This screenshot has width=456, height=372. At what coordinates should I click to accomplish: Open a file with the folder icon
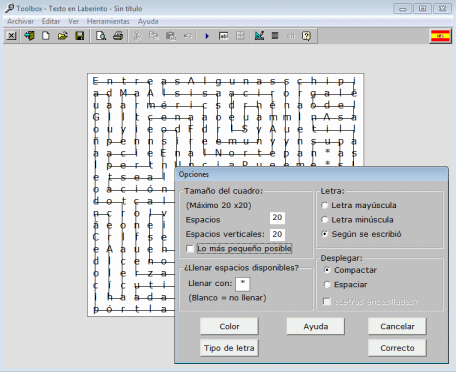click(62, 36)
